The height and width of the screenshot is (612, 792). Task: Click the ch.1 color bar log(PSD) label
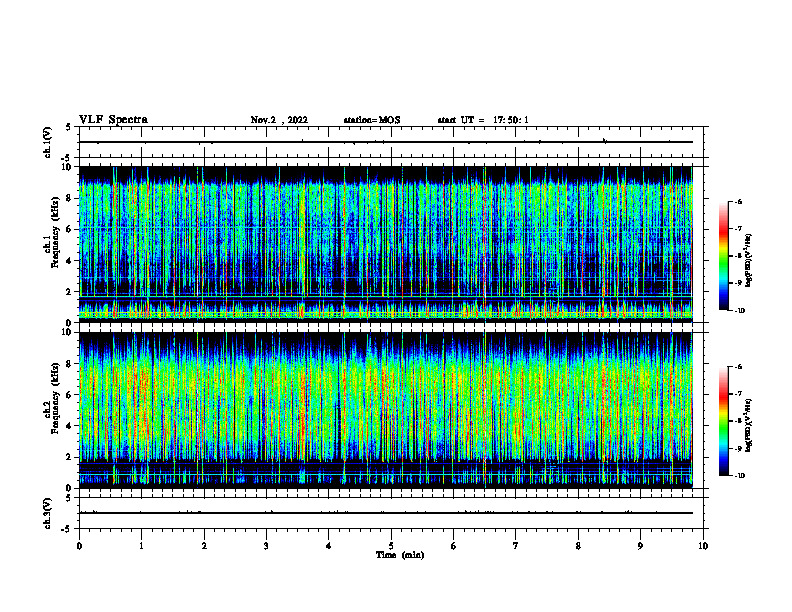pyautogui.click(x=749, y=261)
